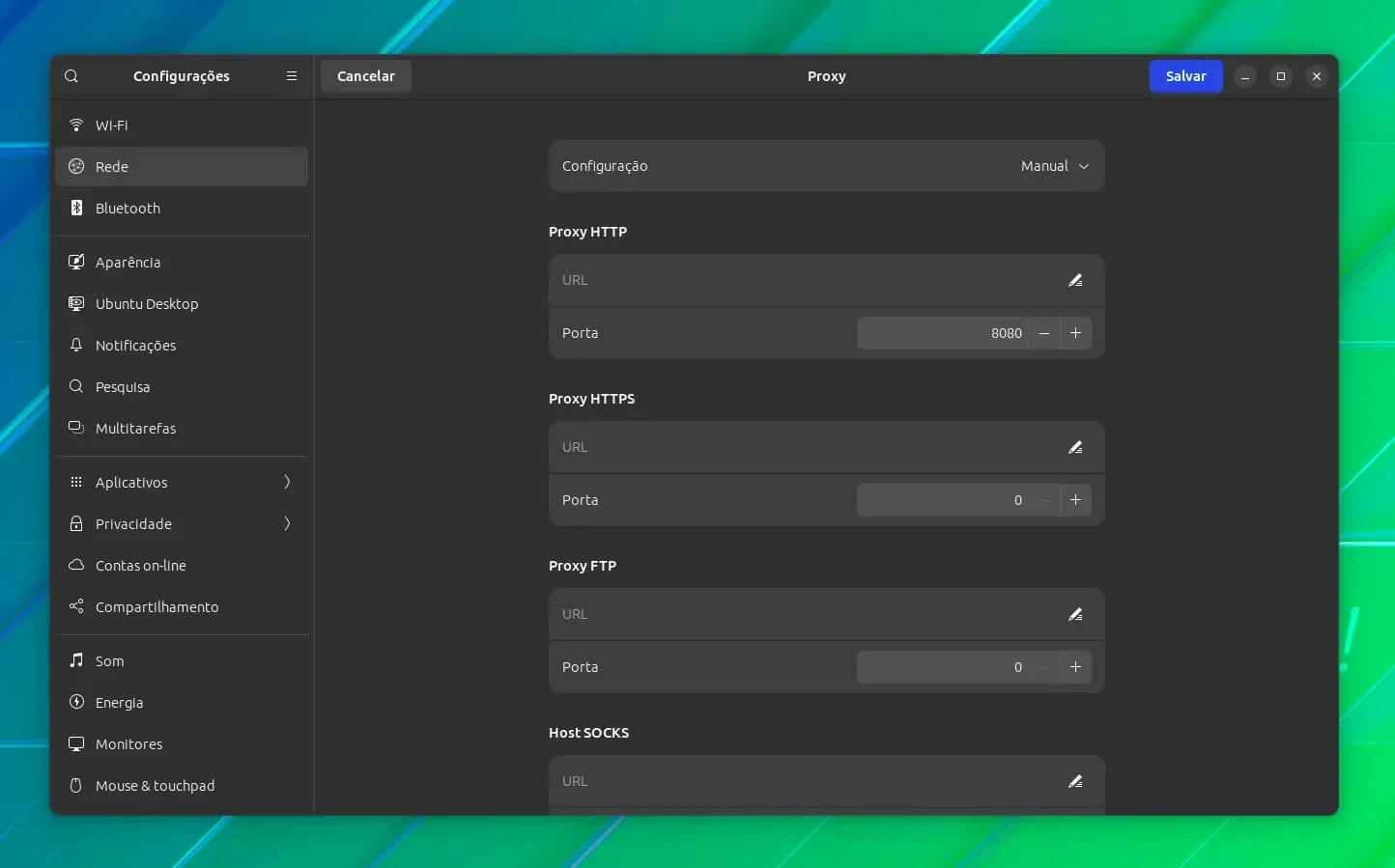Click the Bluetooth icon in sidebar
The width and height of the screenshot is (1395, 868).
(76, 209)
